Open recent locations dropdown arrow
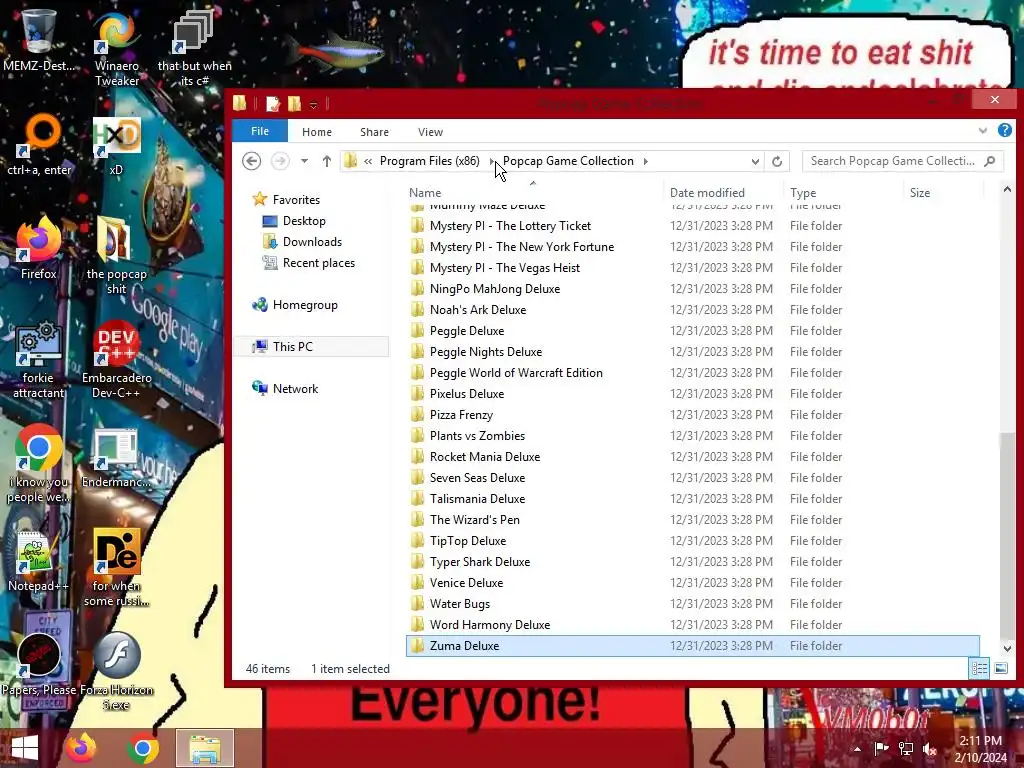Viewport: 1024px width, 768px height. 304,161
